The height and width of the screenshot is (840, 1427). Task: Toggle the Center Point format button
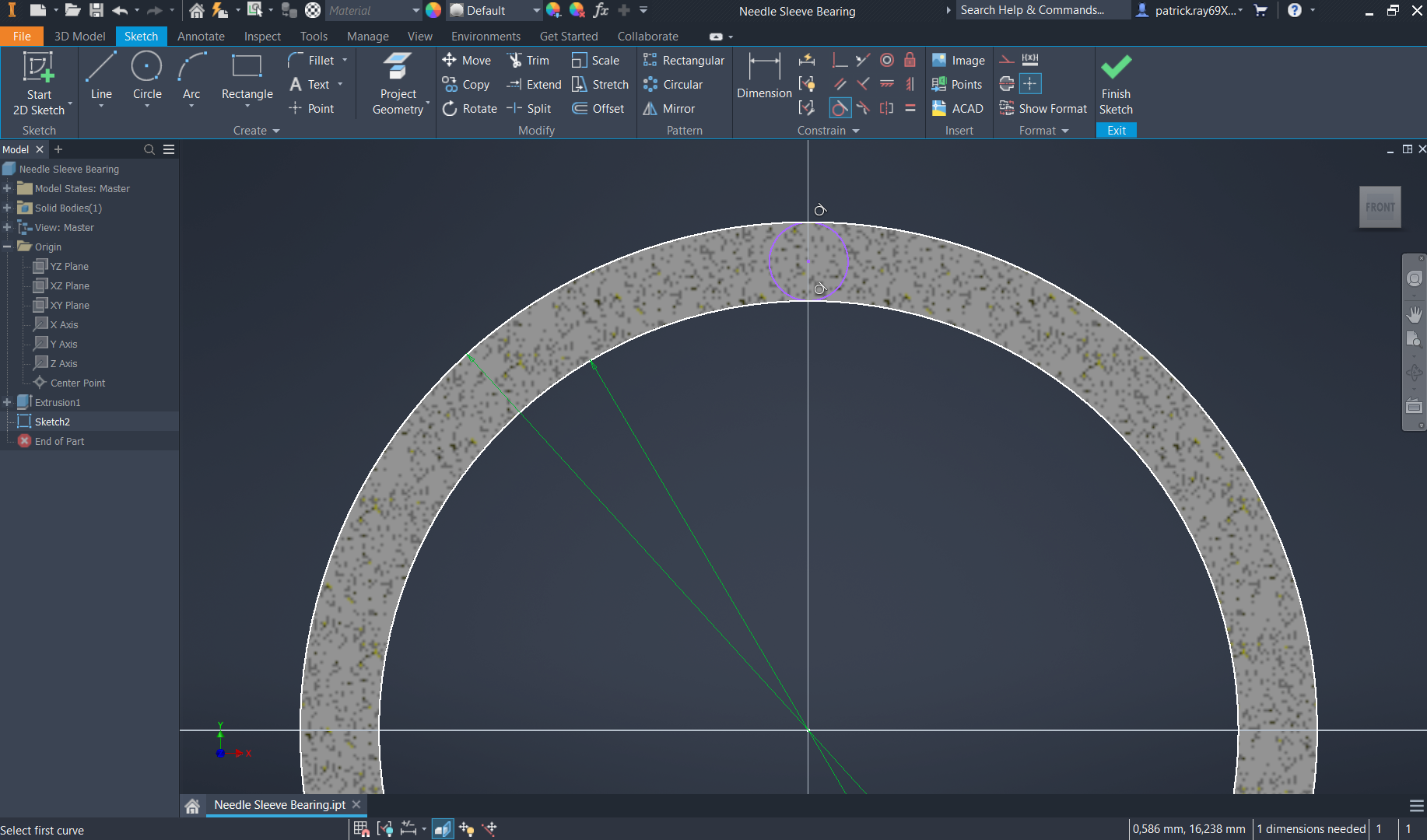(x=1030, y=84)
